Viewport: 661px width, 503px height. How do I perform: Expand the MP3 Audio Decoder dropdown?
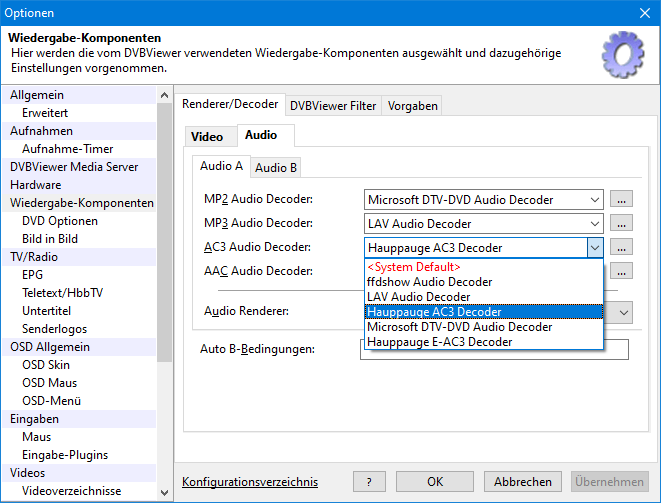point(595,223)
